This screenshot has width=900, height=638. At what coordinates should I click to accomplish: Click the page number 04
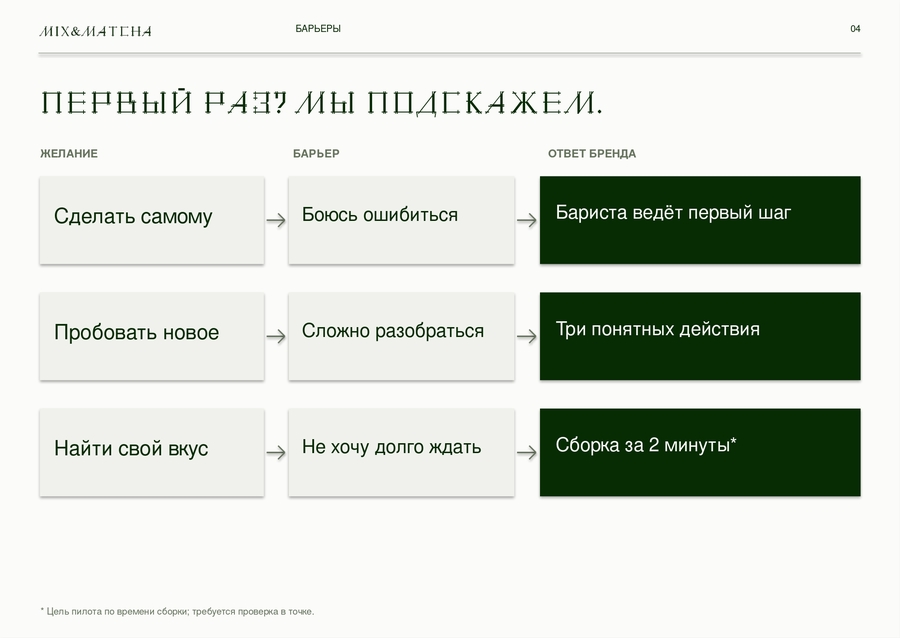855,29
